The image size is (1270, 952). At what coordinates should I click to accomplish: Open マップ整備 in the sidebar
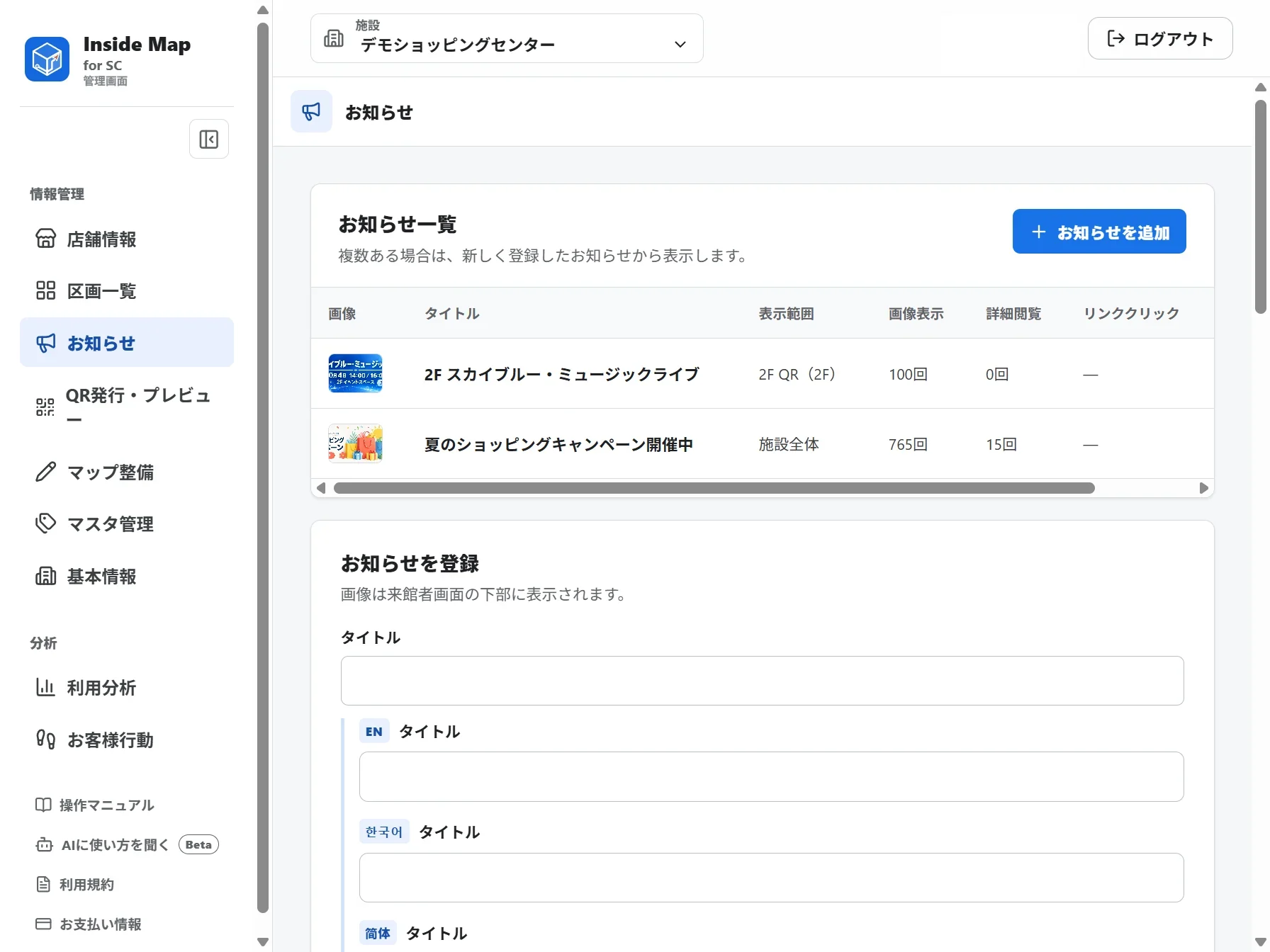[127, 472]
